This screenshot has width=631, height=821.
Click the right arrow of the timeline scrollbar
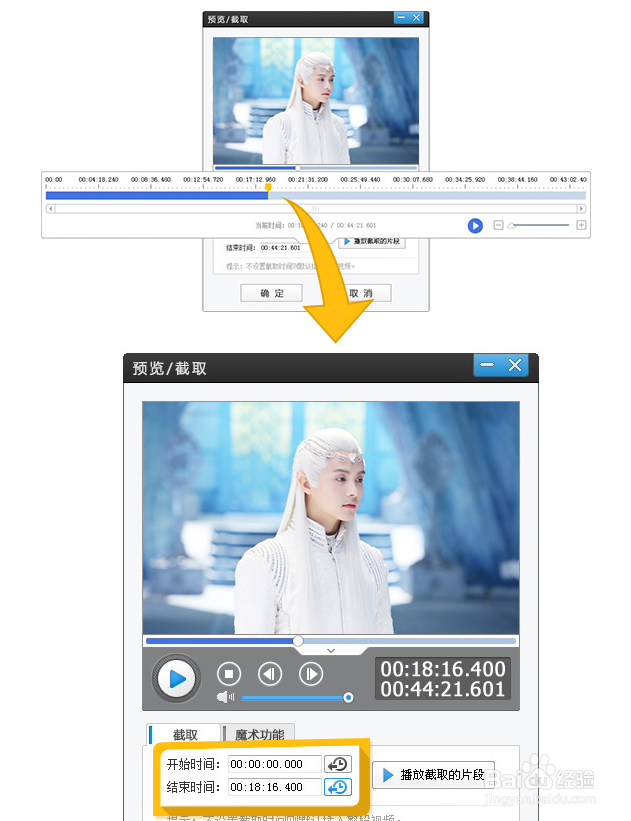coord(581,209)
